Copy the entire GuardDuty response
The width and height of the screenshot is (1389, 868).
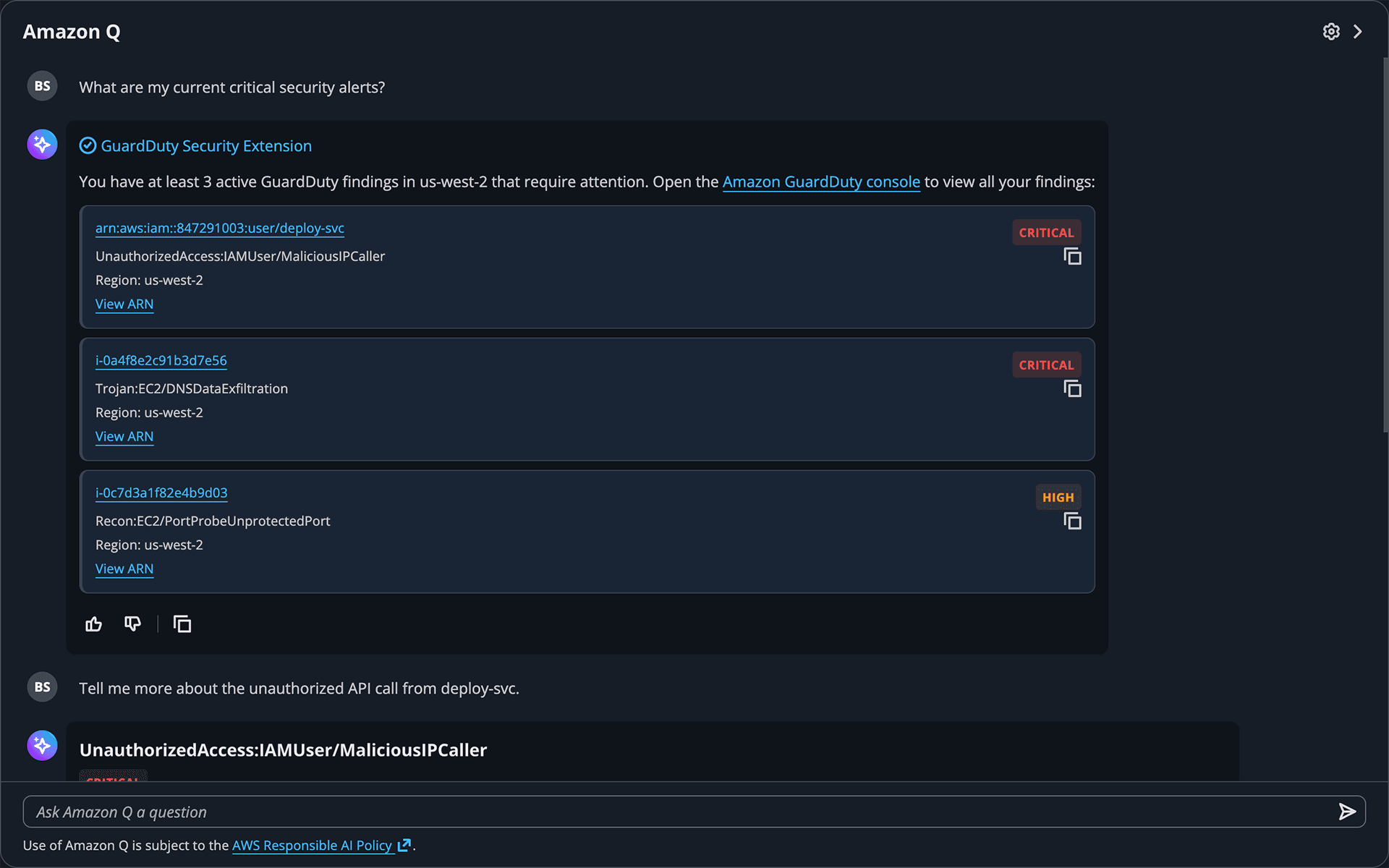[182, 624]
